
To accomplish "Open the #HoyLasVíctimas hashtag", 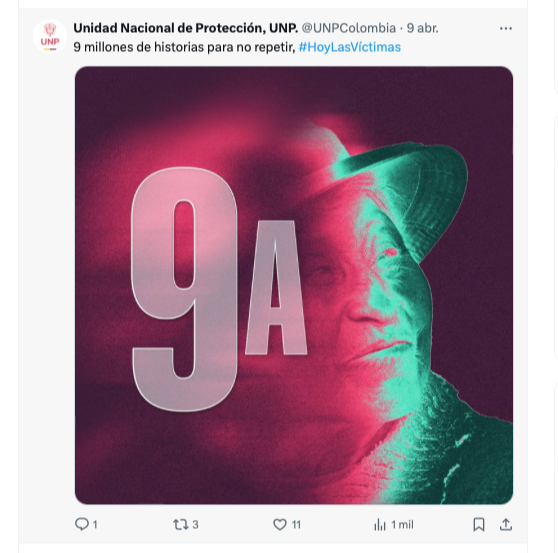I will (x=350, y=47).
